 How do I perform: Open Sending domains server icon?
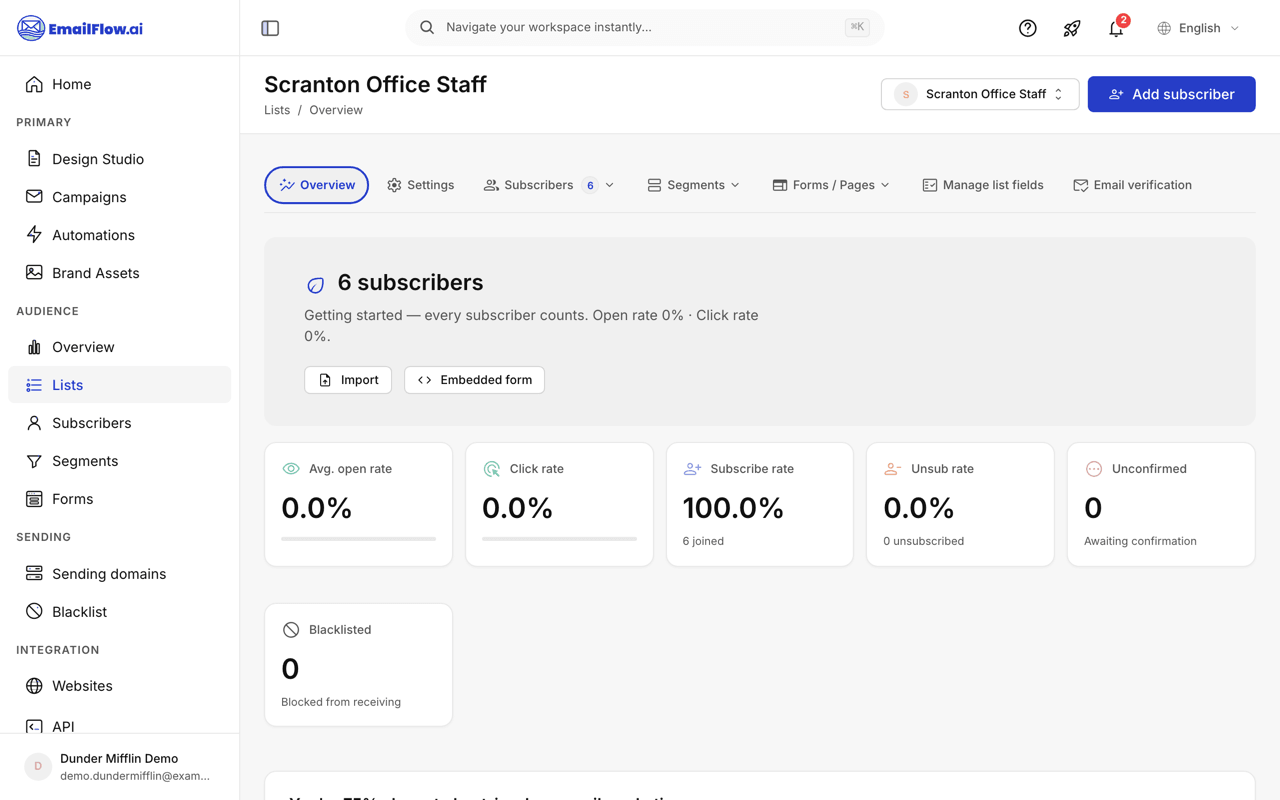tap(34, 574)
